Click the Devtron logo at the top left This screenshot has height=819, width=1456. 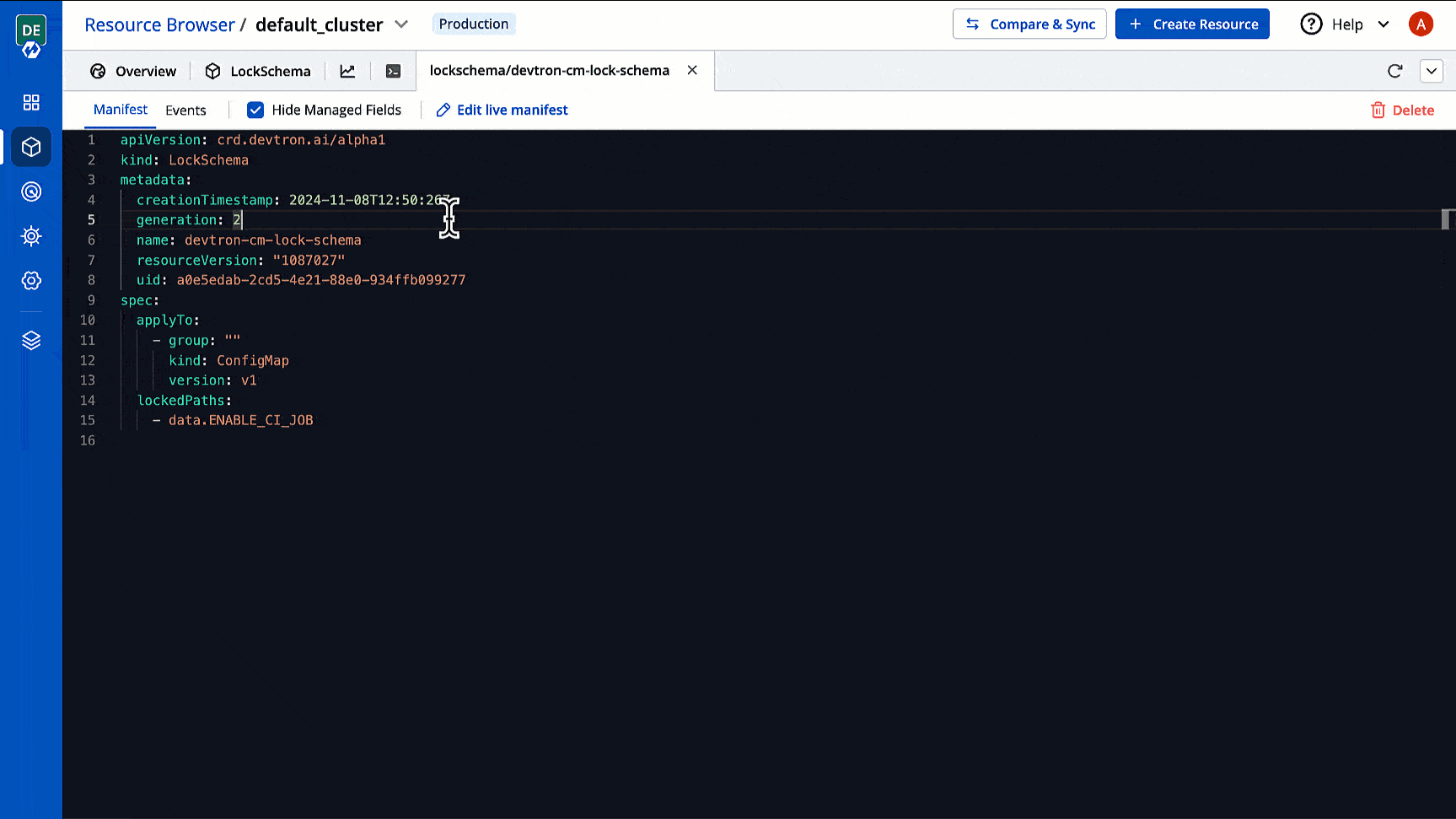(31, 30)
